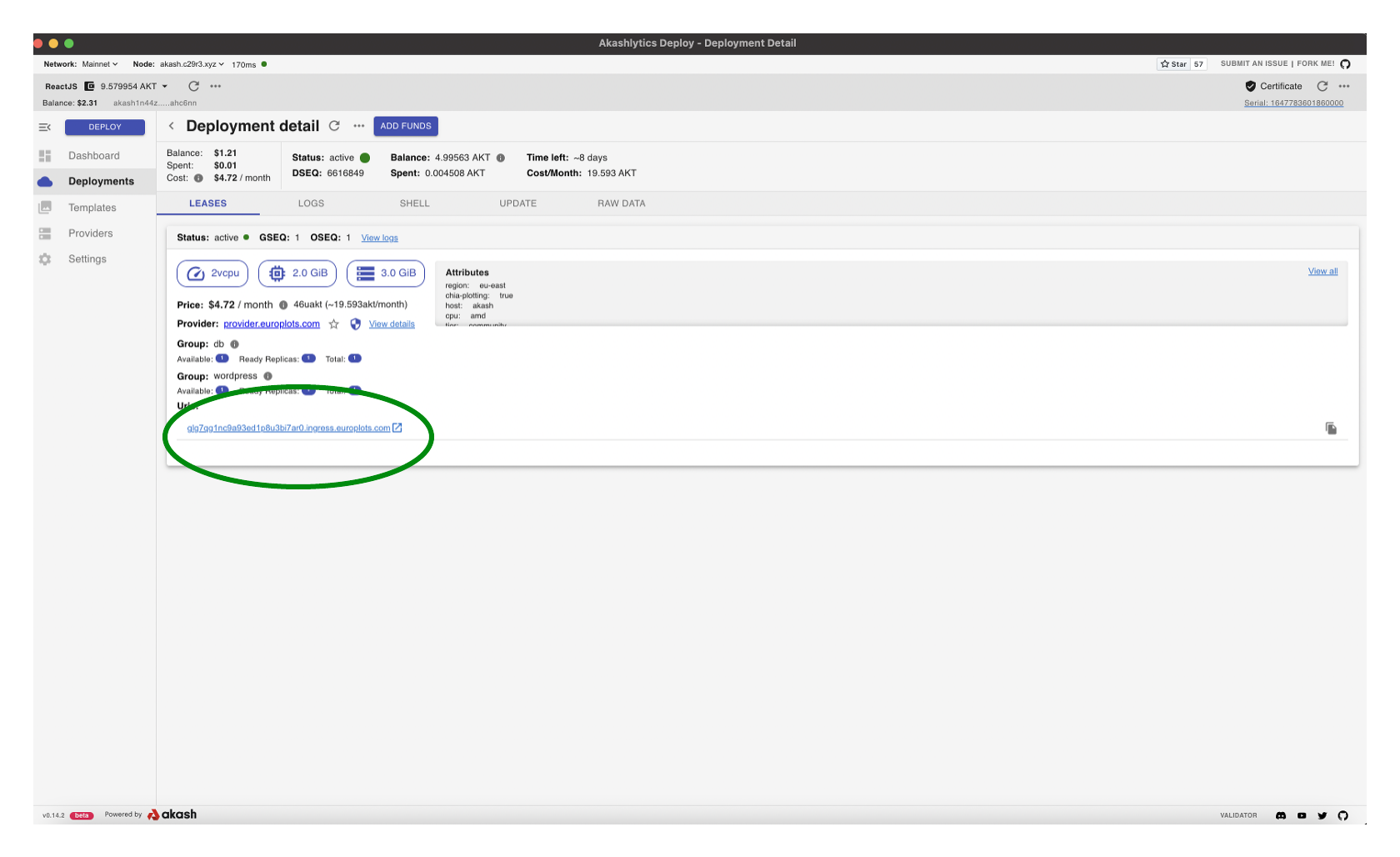Switch to the LOGS tab
The image size is (1400, 857).
[x=311, y=203]
